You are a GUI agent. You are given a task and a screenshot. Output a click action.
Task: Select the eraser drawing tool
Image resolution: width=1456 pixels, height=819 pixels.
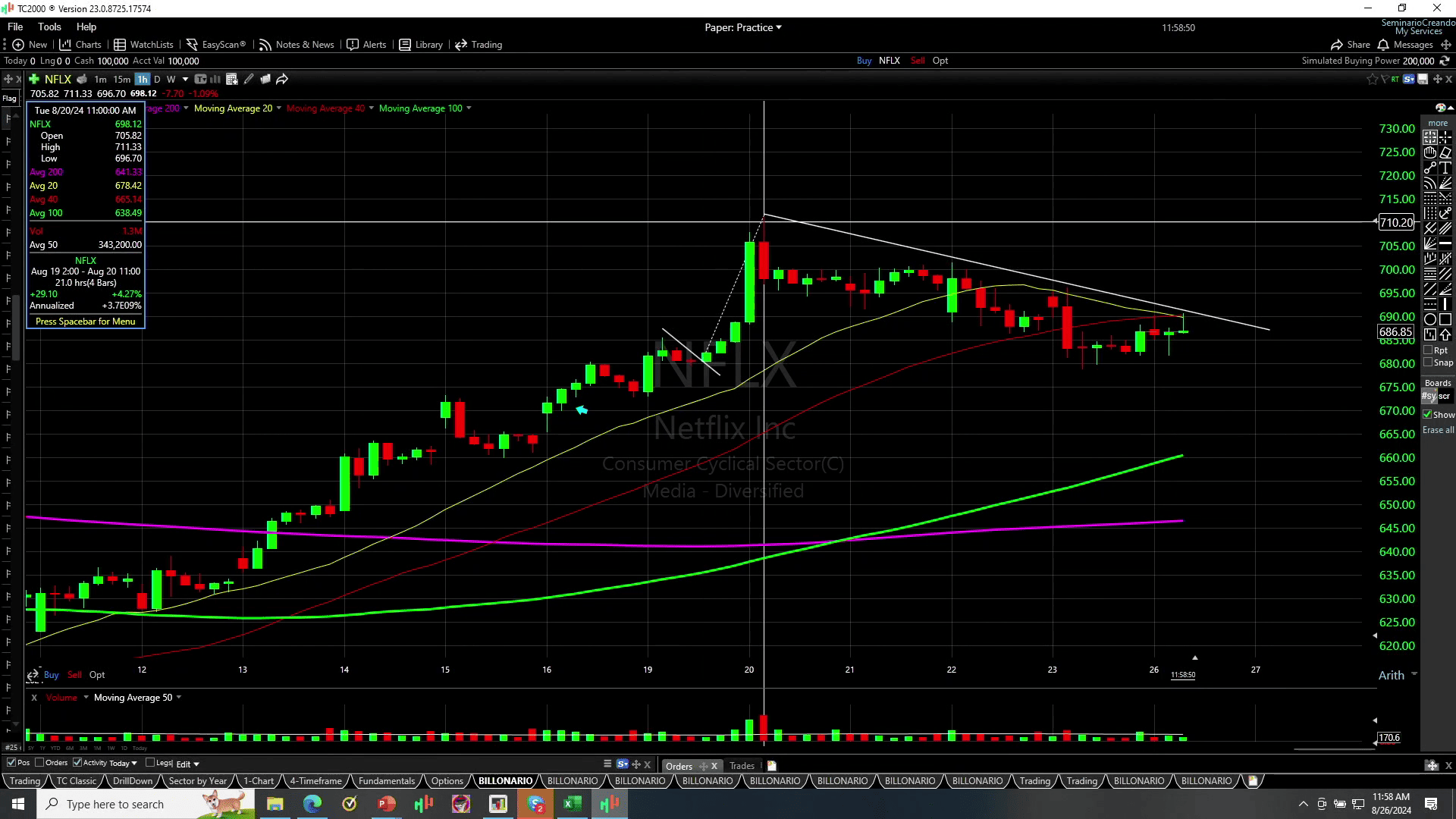click(1445, 152)
